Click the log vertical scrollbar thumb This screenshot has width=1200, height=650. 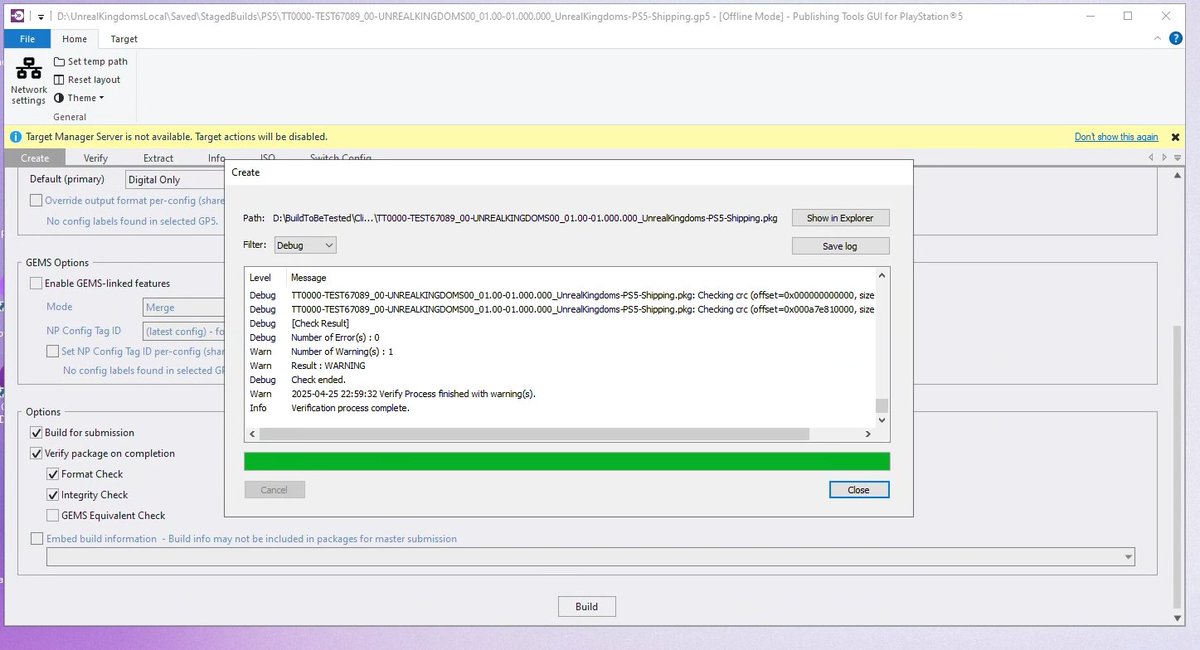click(881, 405)
